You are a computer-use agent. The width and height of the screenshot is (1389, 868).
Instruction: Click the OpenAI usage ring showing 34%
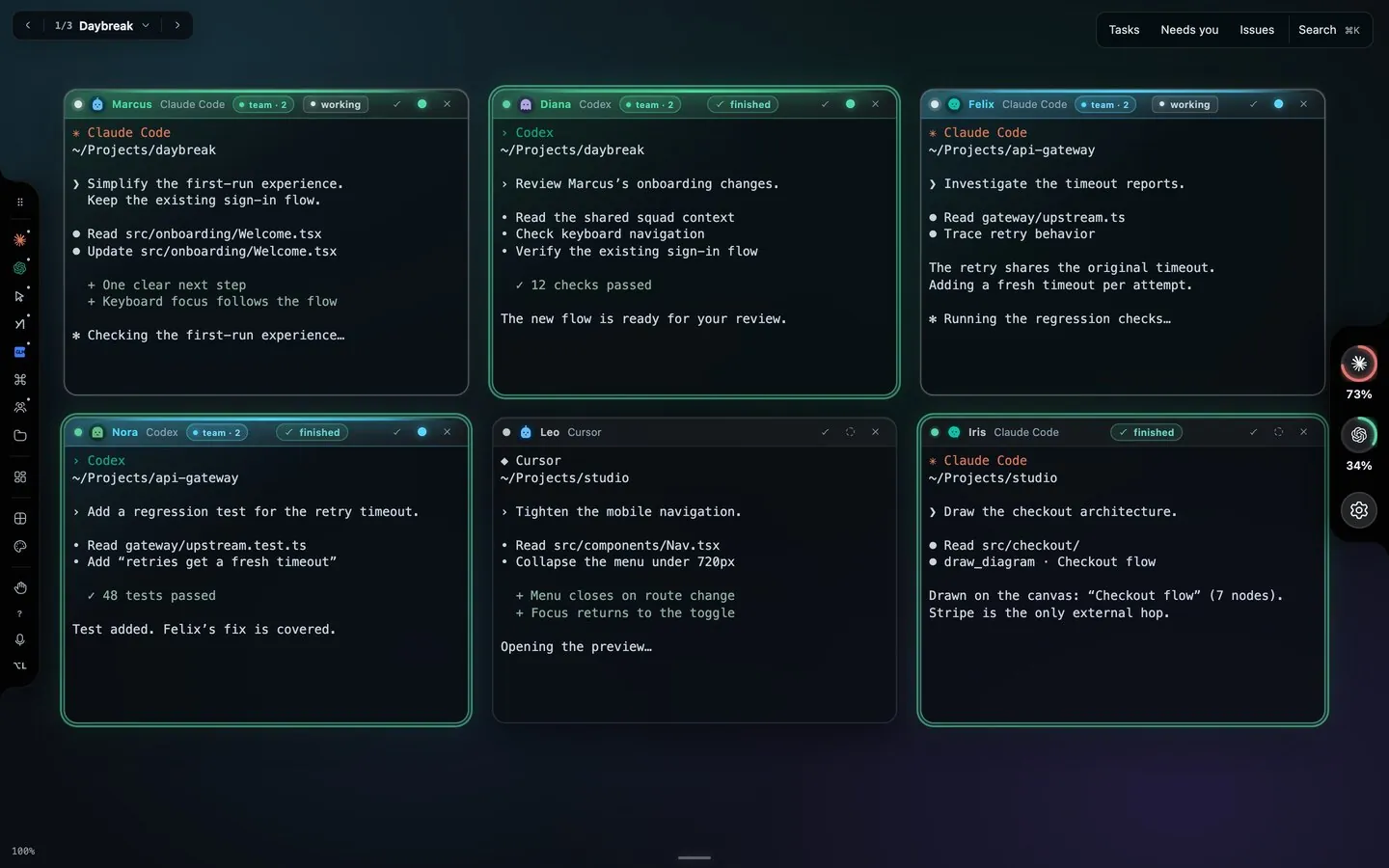1358,435
